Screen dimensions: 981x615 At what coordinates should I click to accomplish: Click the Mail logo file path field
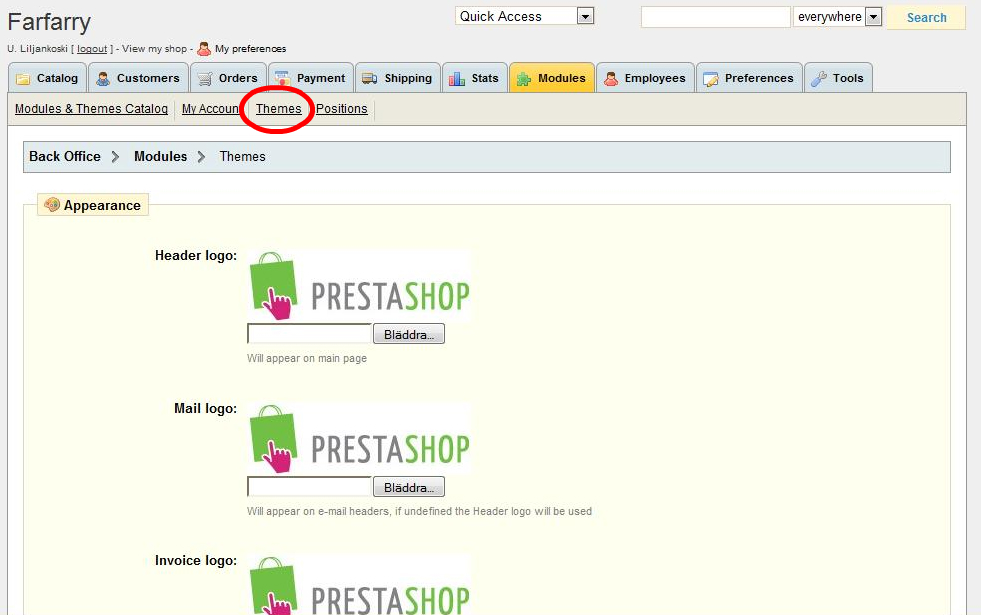point(310,487)
